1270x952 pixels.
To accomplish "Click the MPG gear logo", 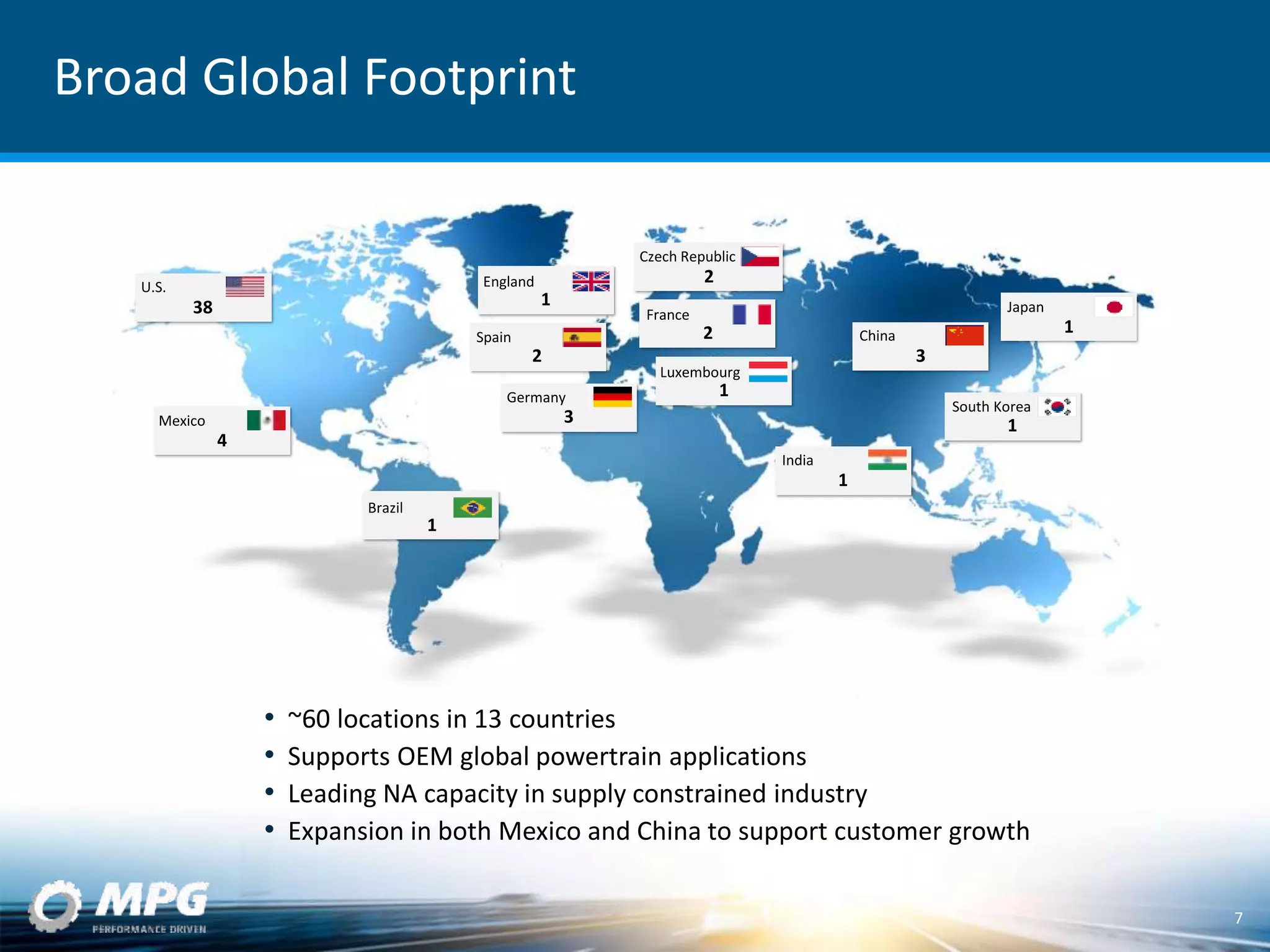I will pyautogui.click(x=55, y=906).
